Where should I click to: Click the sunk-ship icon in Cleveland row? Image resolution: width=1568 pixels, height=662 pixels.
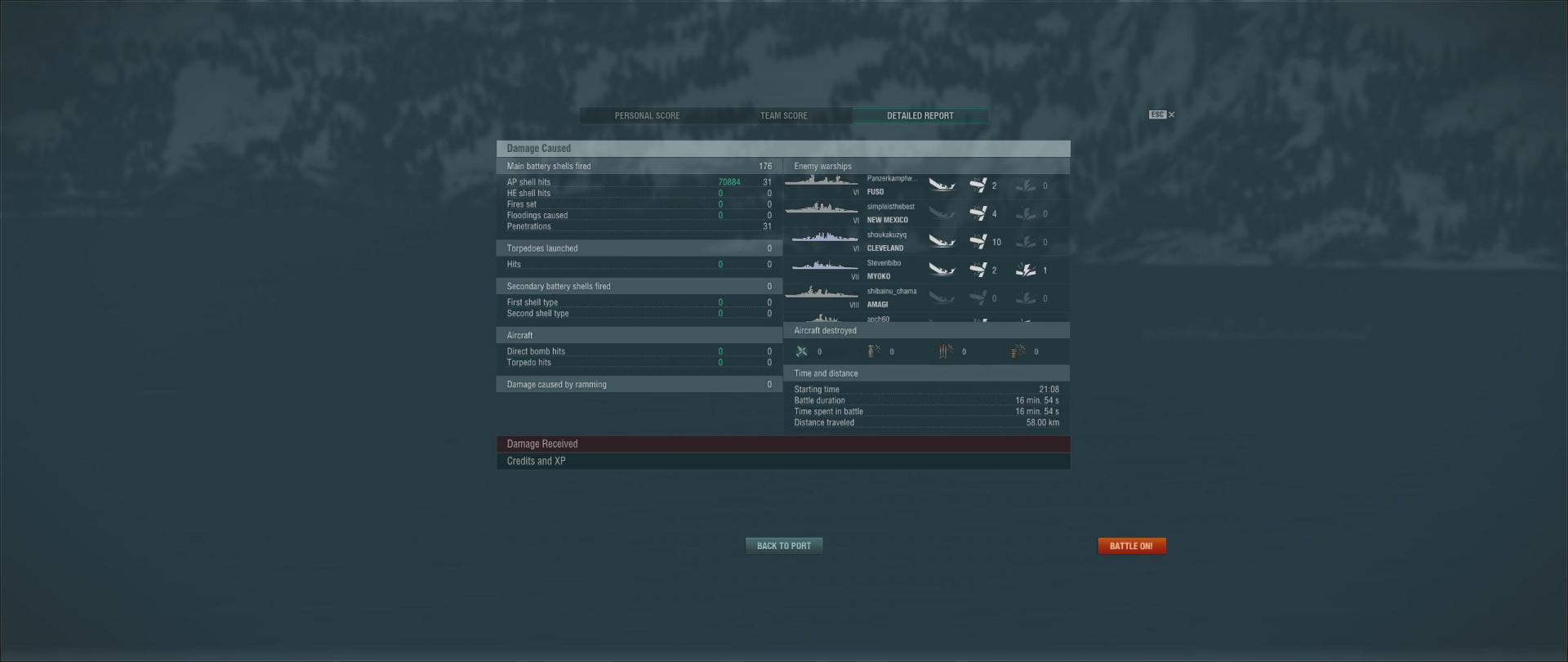pos(942,242)
